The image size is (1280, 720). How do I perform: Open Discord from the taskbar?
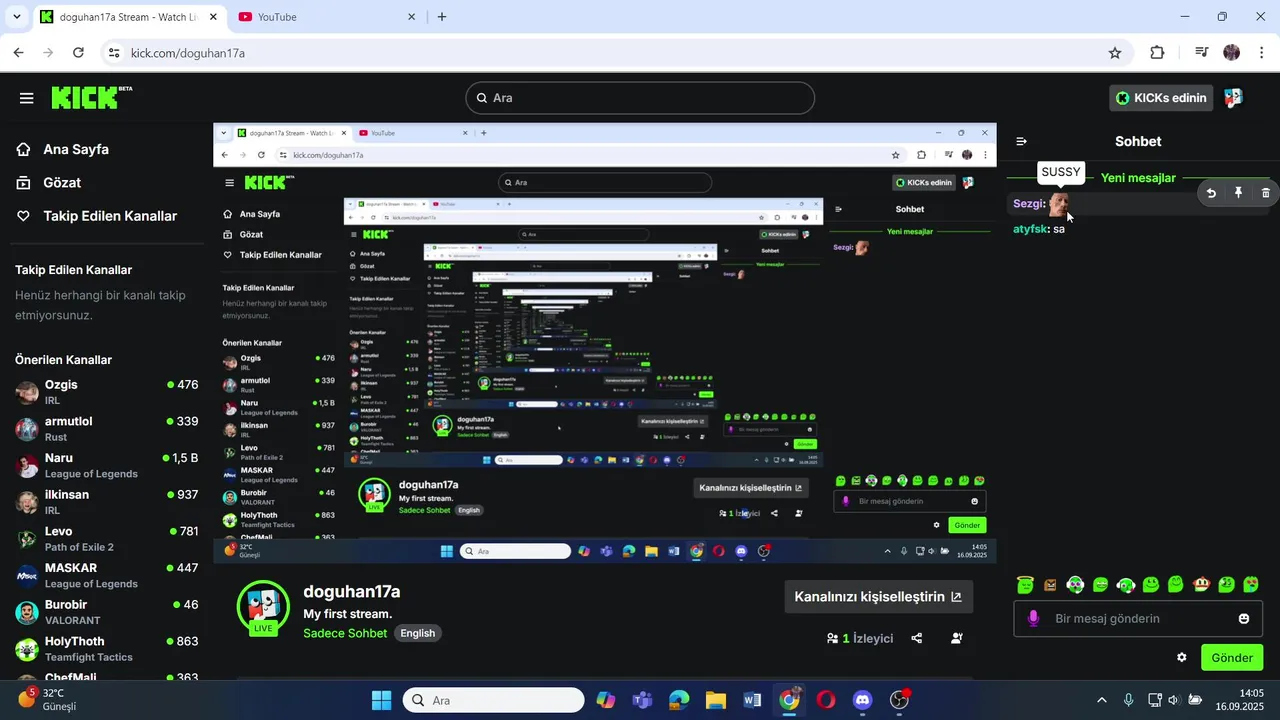coord(862,700)
